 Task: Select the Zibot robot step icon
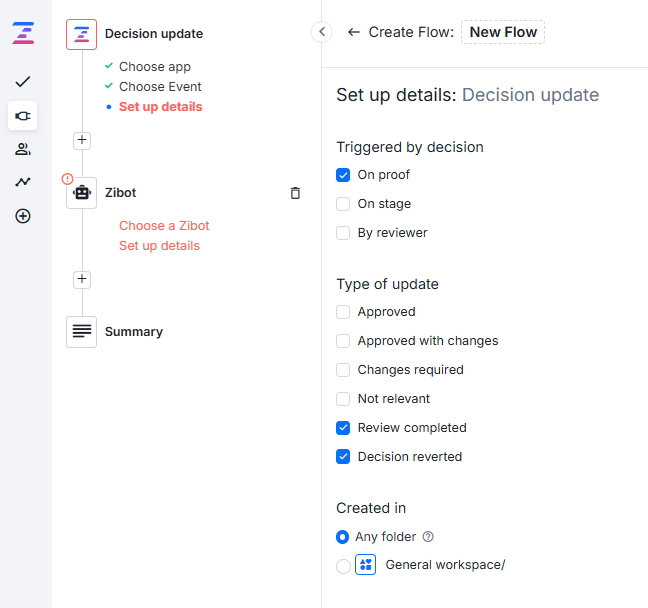pos(82,193)
